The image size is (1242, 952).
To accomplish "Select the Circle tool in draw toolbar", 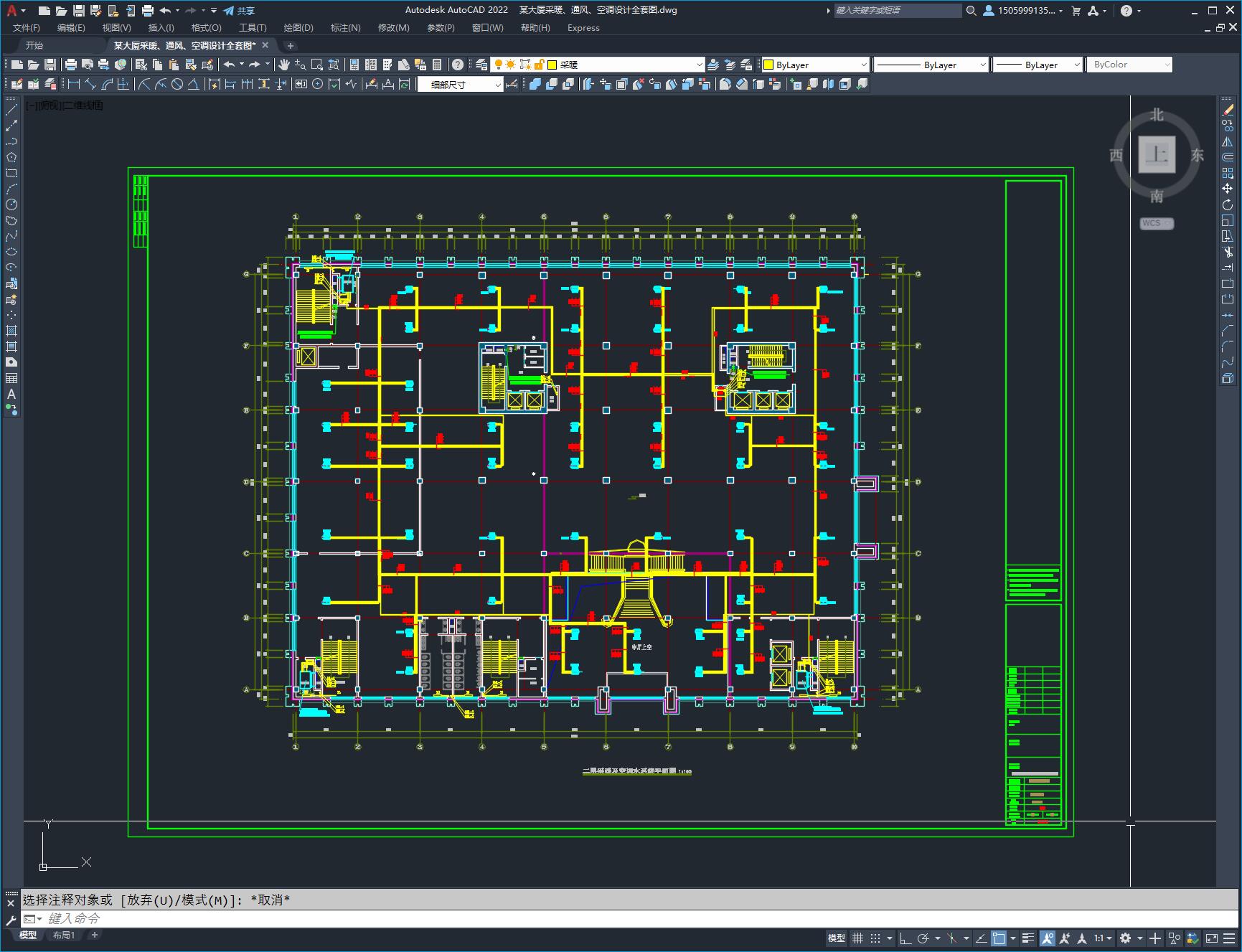I will point(11,204).
